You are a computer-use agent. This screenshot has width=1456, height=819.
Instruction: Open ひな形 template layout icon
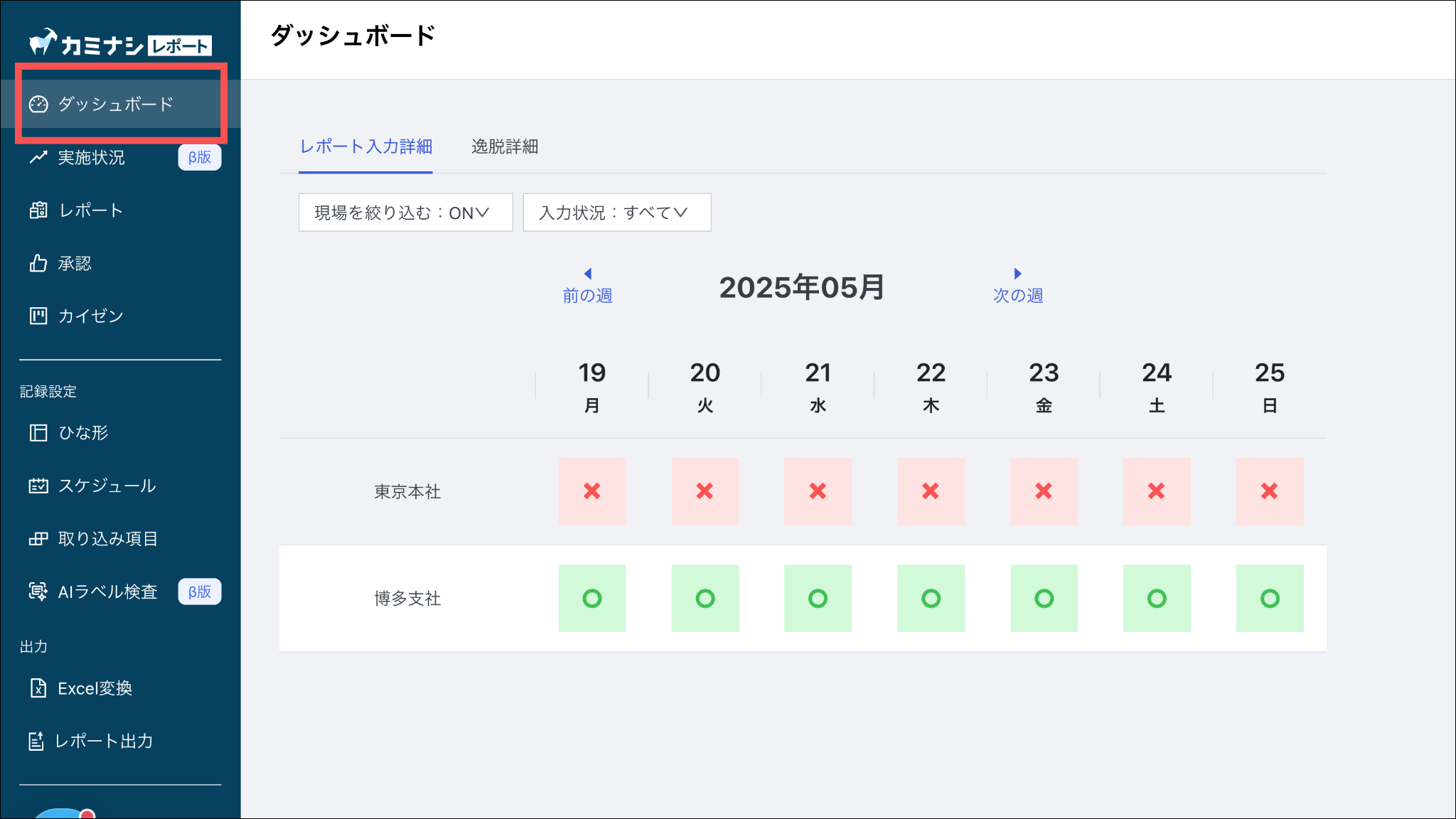[38, 433]
